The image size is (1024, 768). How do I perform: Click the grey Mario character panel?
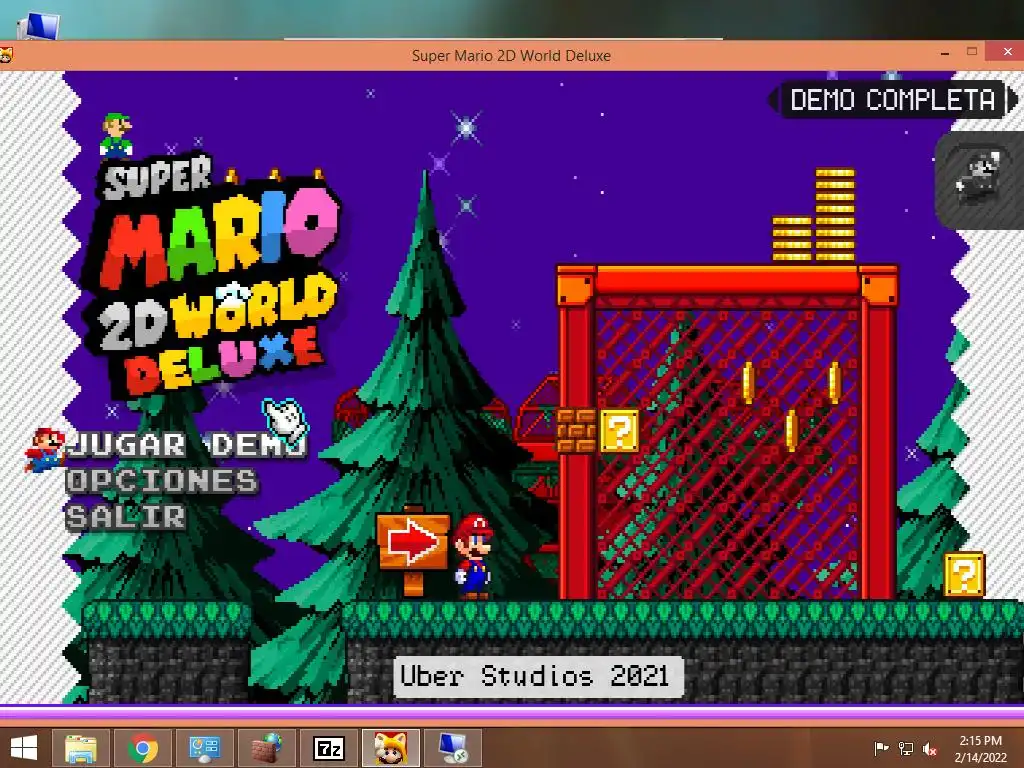pos(980,180)
